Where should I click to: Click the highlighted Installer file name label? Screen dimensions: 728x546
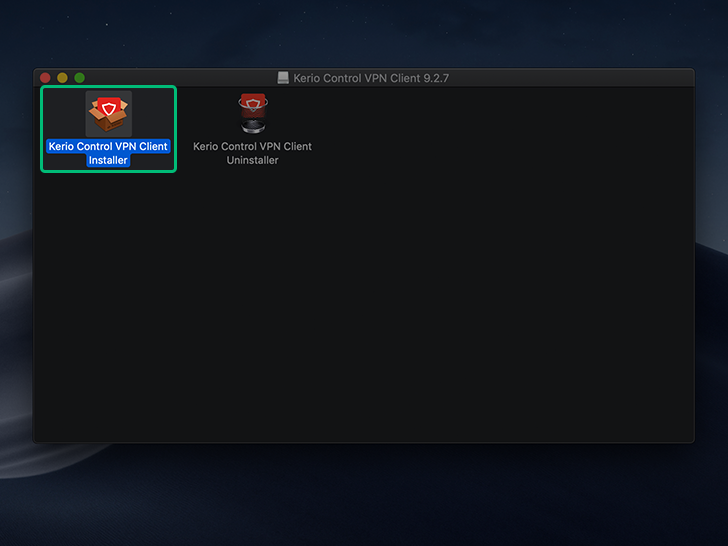pyautogui.click(x=108, y=146)
